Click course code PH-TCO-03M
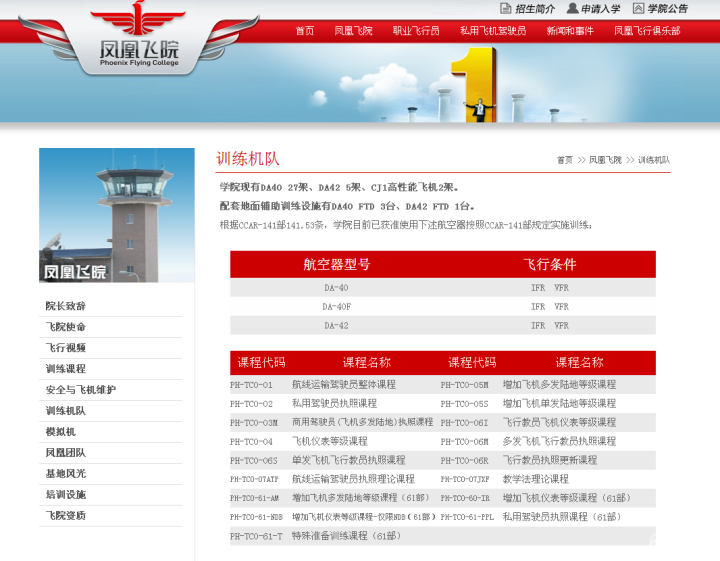 tap(254, 423)
